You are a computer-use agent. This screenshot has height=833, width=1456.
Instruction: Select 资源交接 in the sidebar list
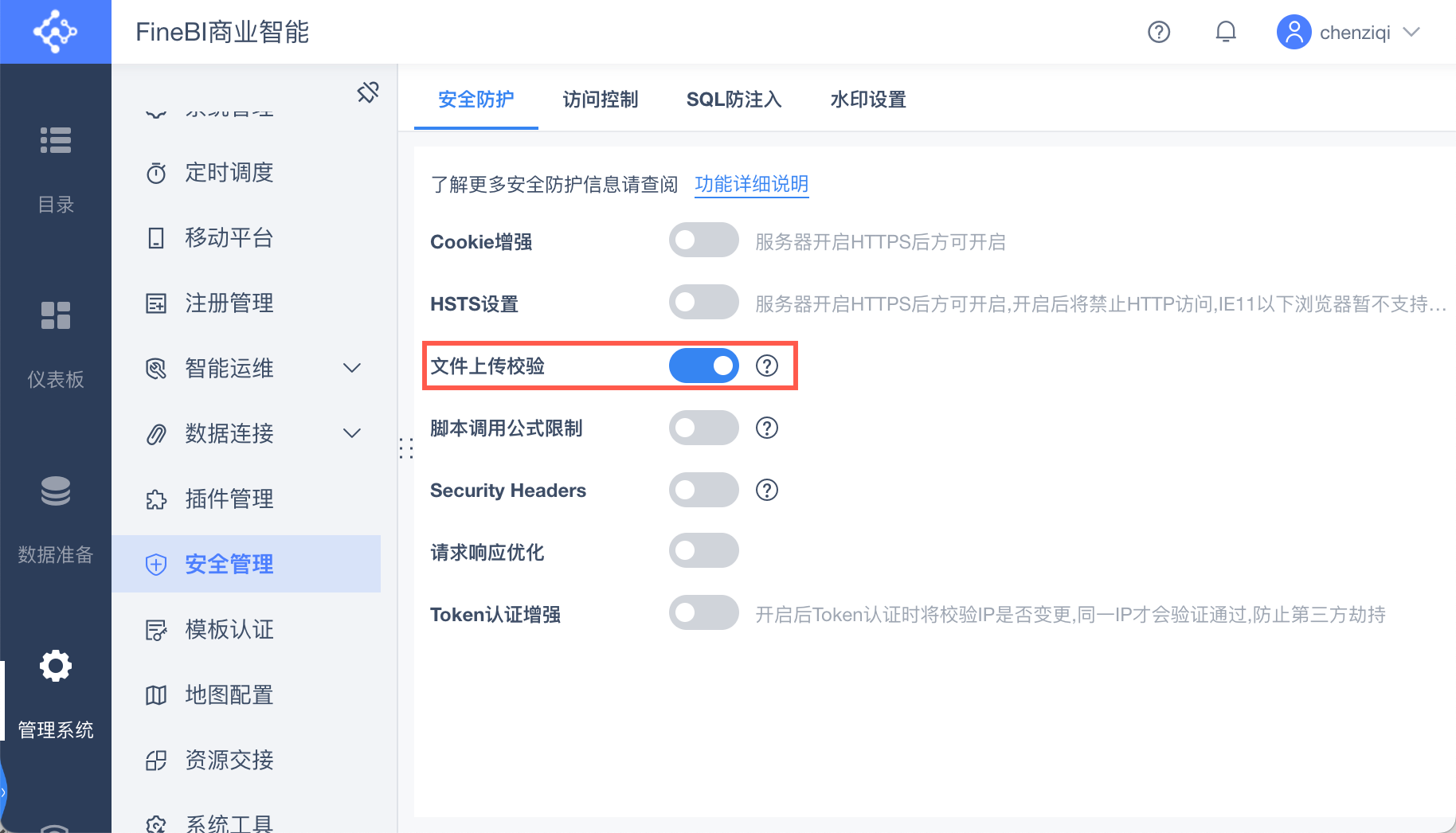pos(229,760)
